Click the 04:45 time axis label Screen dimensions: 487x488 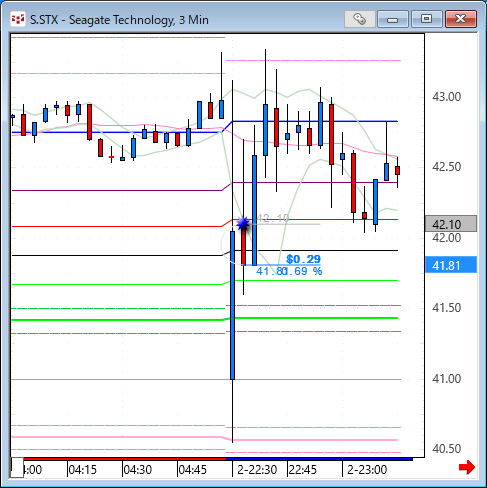coord(193,470)
